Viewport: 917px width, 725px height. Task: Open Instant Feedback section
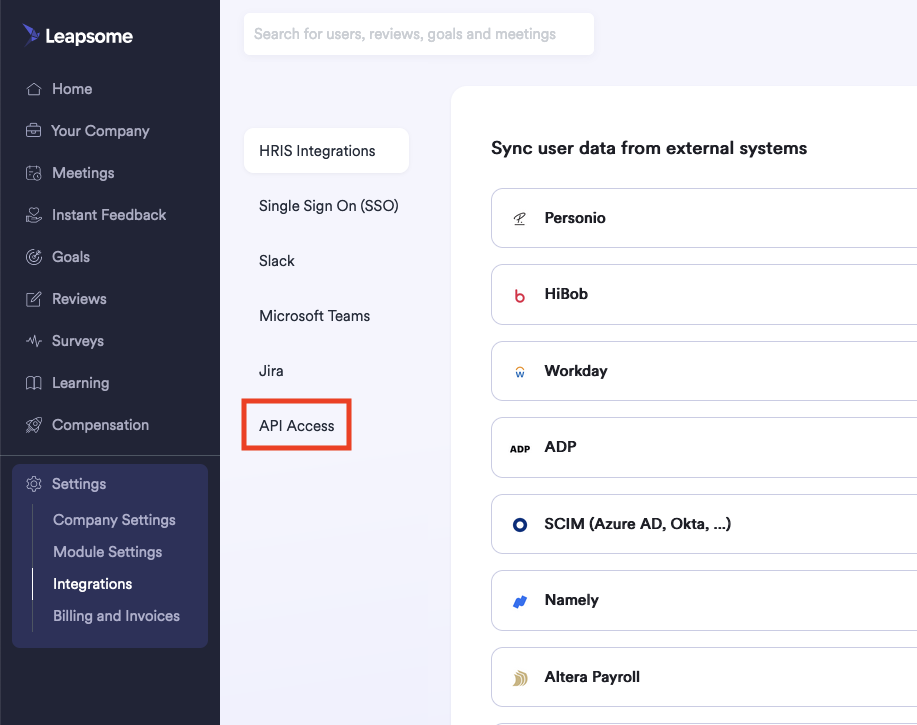(106, 214)
